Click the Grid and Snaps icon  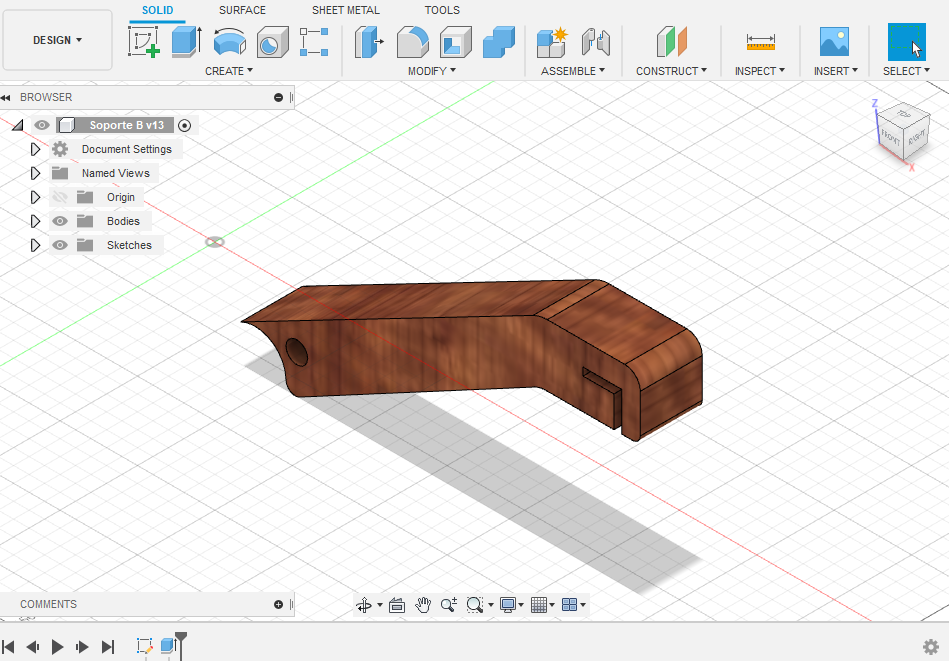click(539, 605)
